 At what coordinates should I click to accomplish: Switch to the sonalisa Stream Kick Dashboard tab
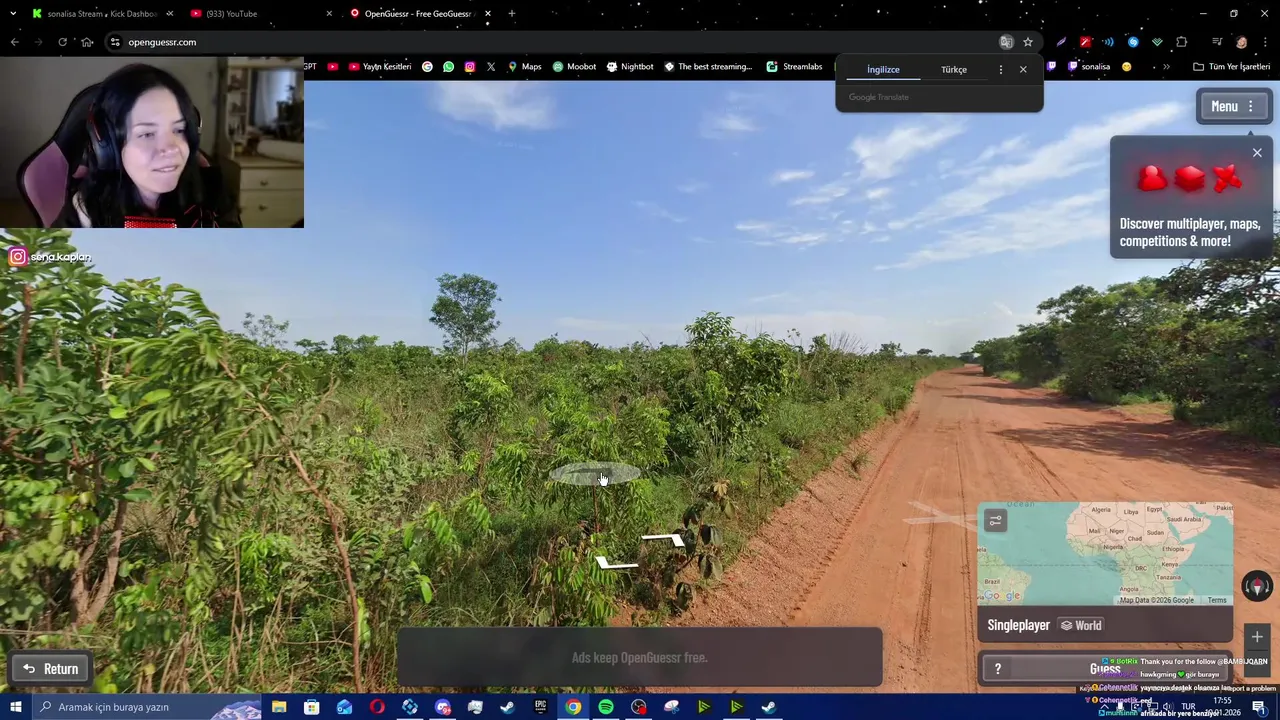(x=102, y=14)
